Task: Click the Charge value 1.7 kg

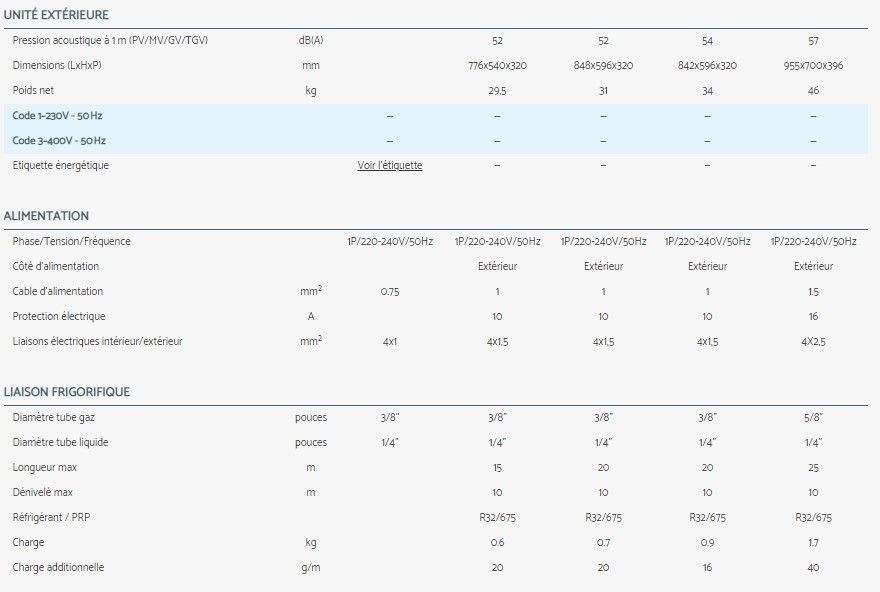Action: (813, 542)
